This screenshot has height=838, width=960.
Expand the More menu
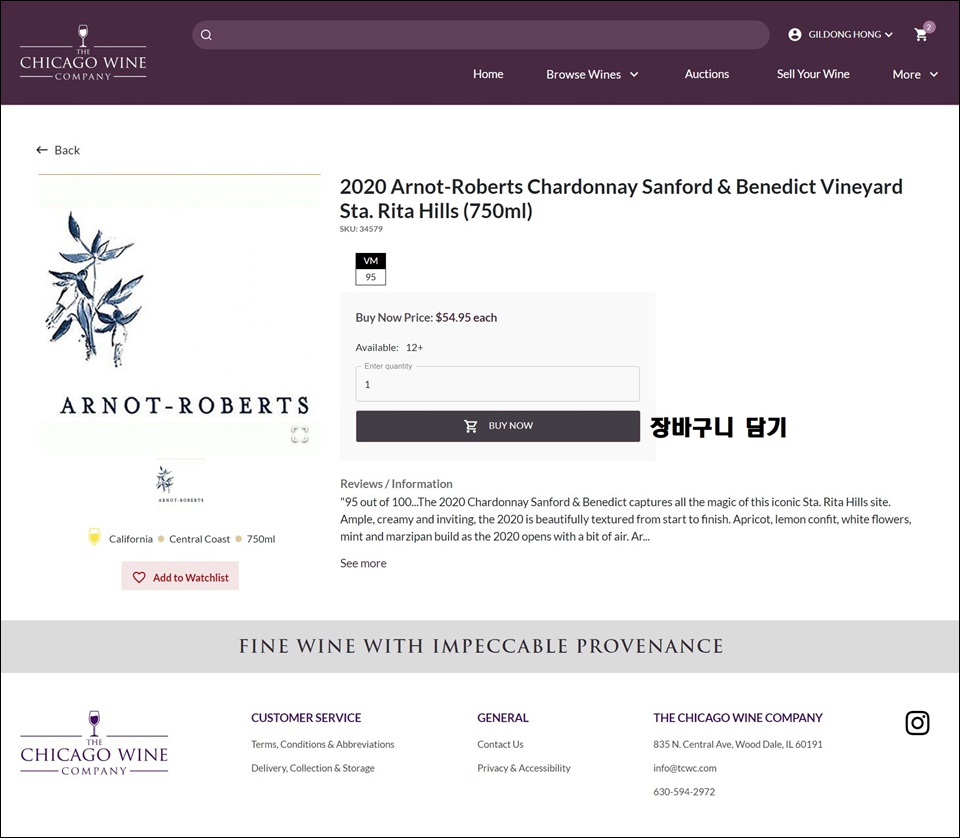tap(915, 74)
